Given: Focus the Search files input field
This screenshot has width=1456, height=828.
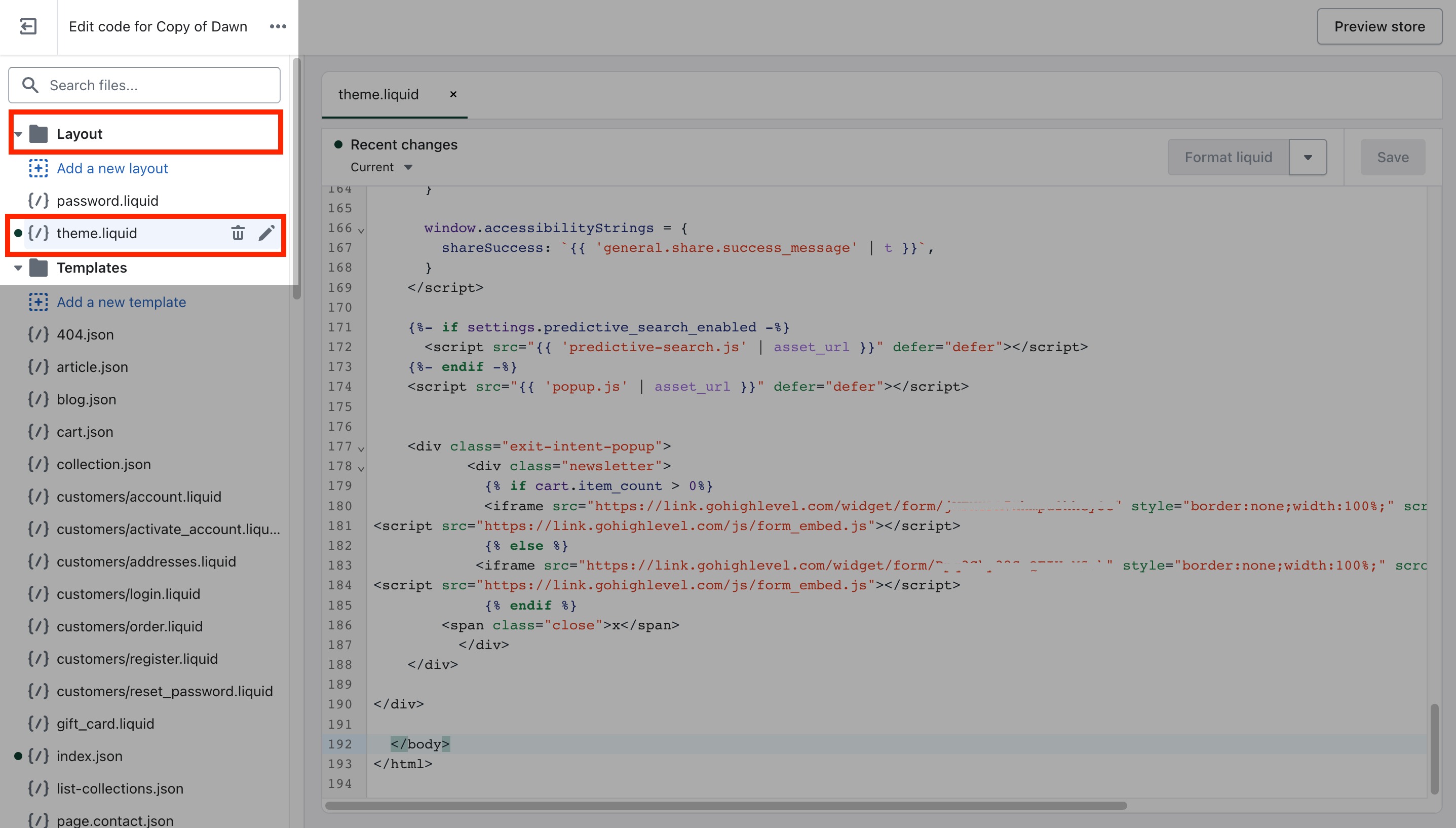Looking at the screenshot, I should pos(144,85).
